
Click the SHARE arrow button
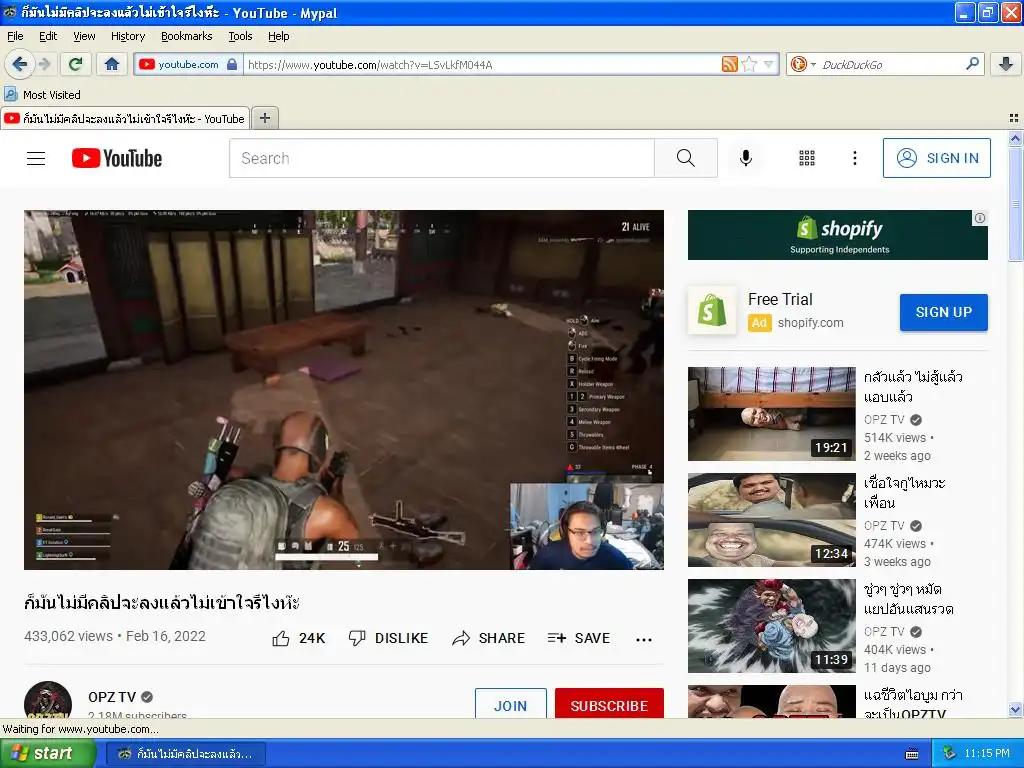pyautogui.click(x=488, y=638)
